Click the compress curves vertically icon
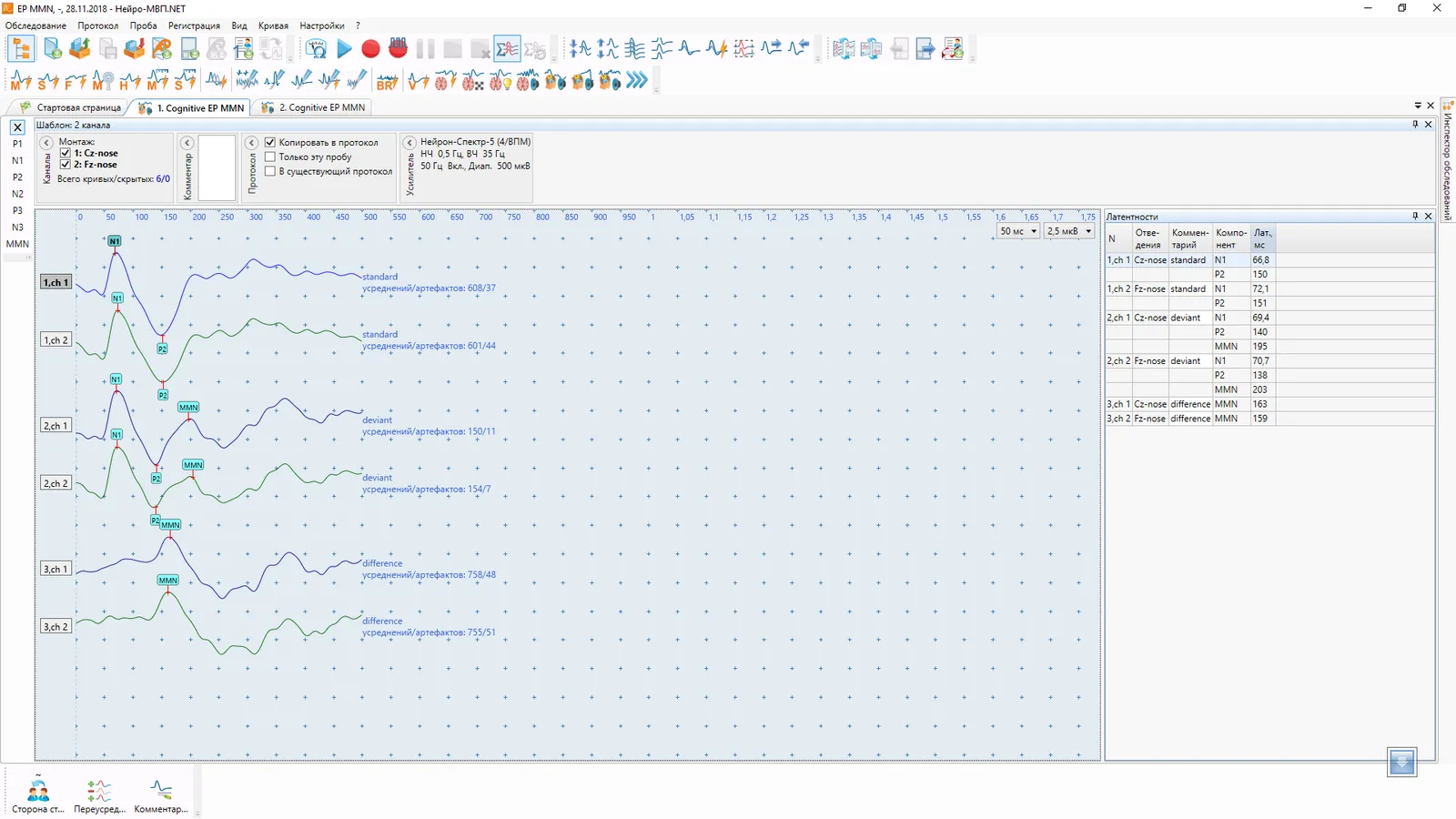Viewport: 1456px width, 819px height. click(x=581, y=49)
